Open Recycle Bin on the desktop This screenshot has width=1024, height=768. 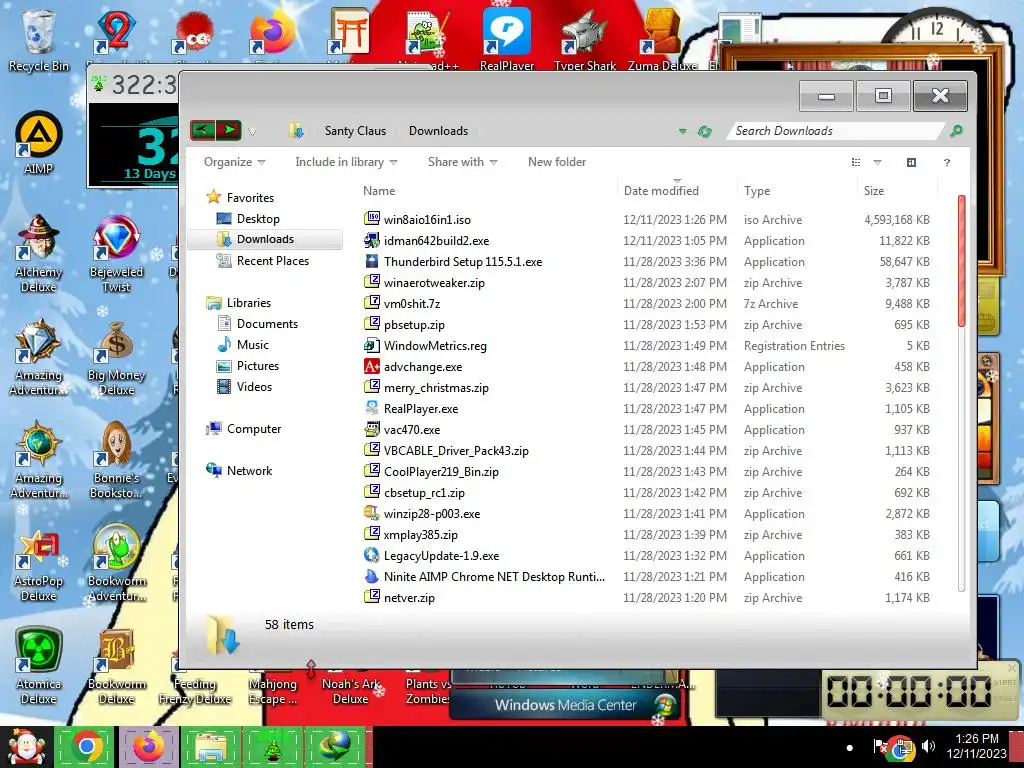click(x=39, y=39)
